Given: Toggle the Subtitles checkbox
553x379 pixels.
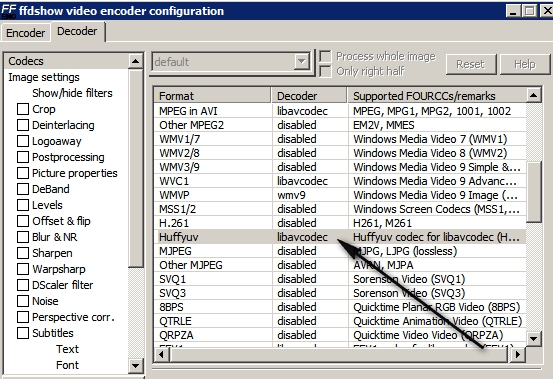Looking at the screenshot, I should [x=23, y=333].
